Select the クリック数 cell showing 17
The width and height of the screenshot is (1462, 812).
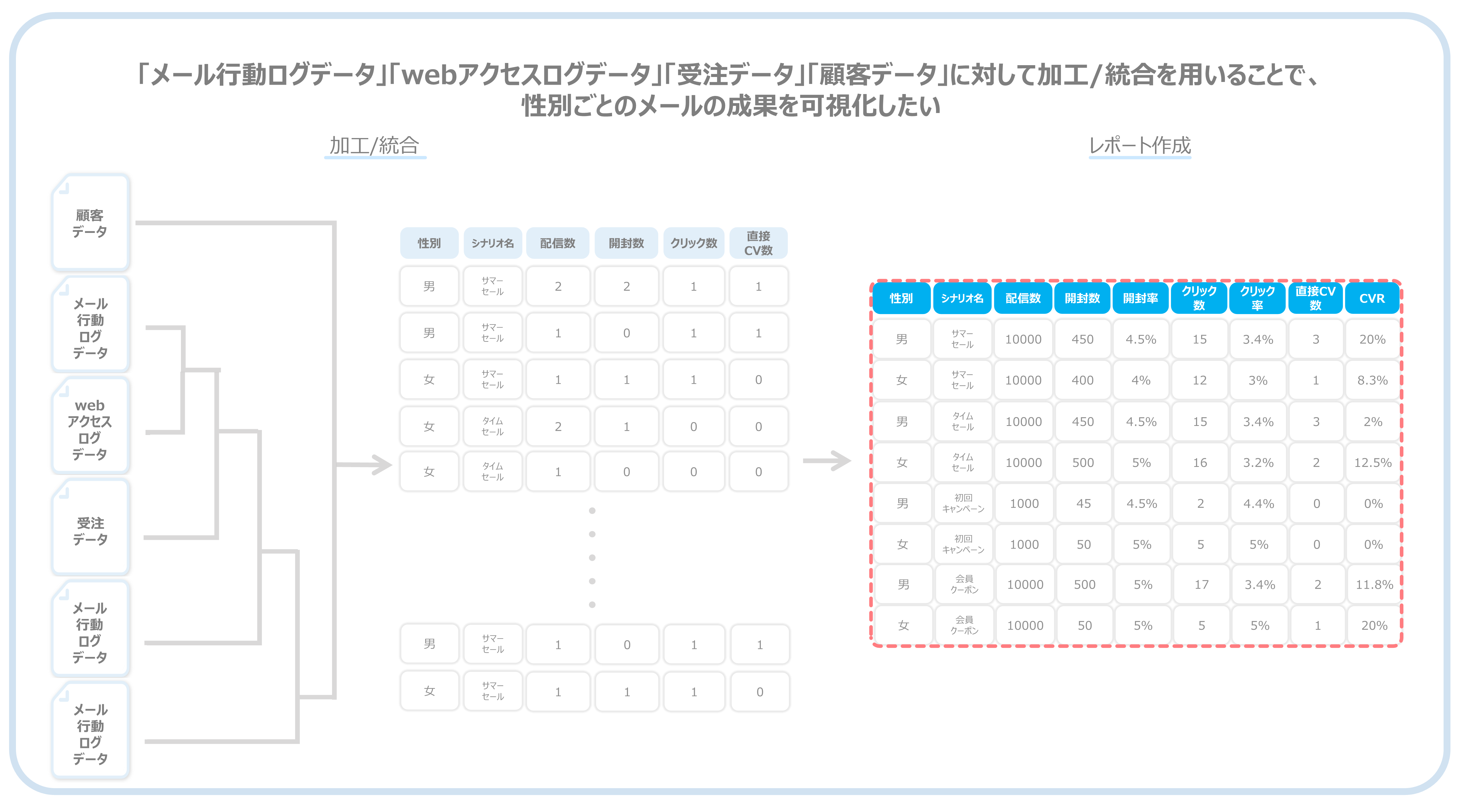pyautogui.click(x=1202, y=584)
